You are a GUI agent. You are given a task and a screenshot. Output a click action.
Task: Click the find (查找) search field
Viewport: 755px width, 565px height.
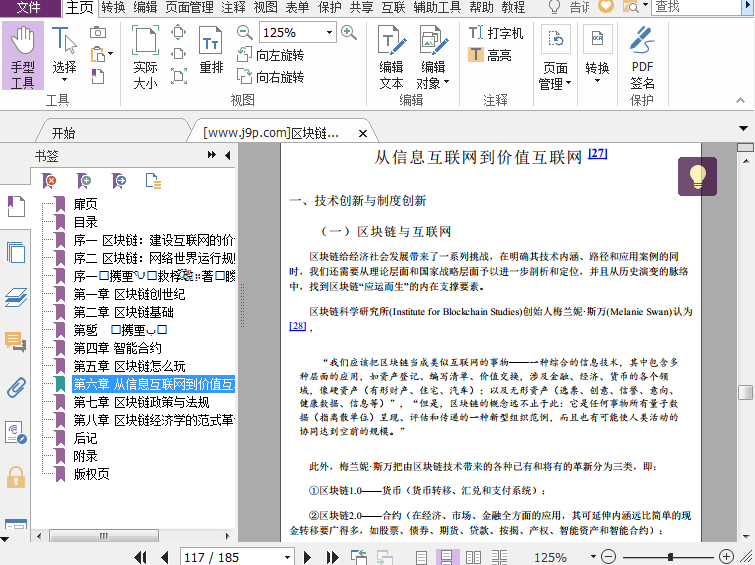tap(696, 7)
